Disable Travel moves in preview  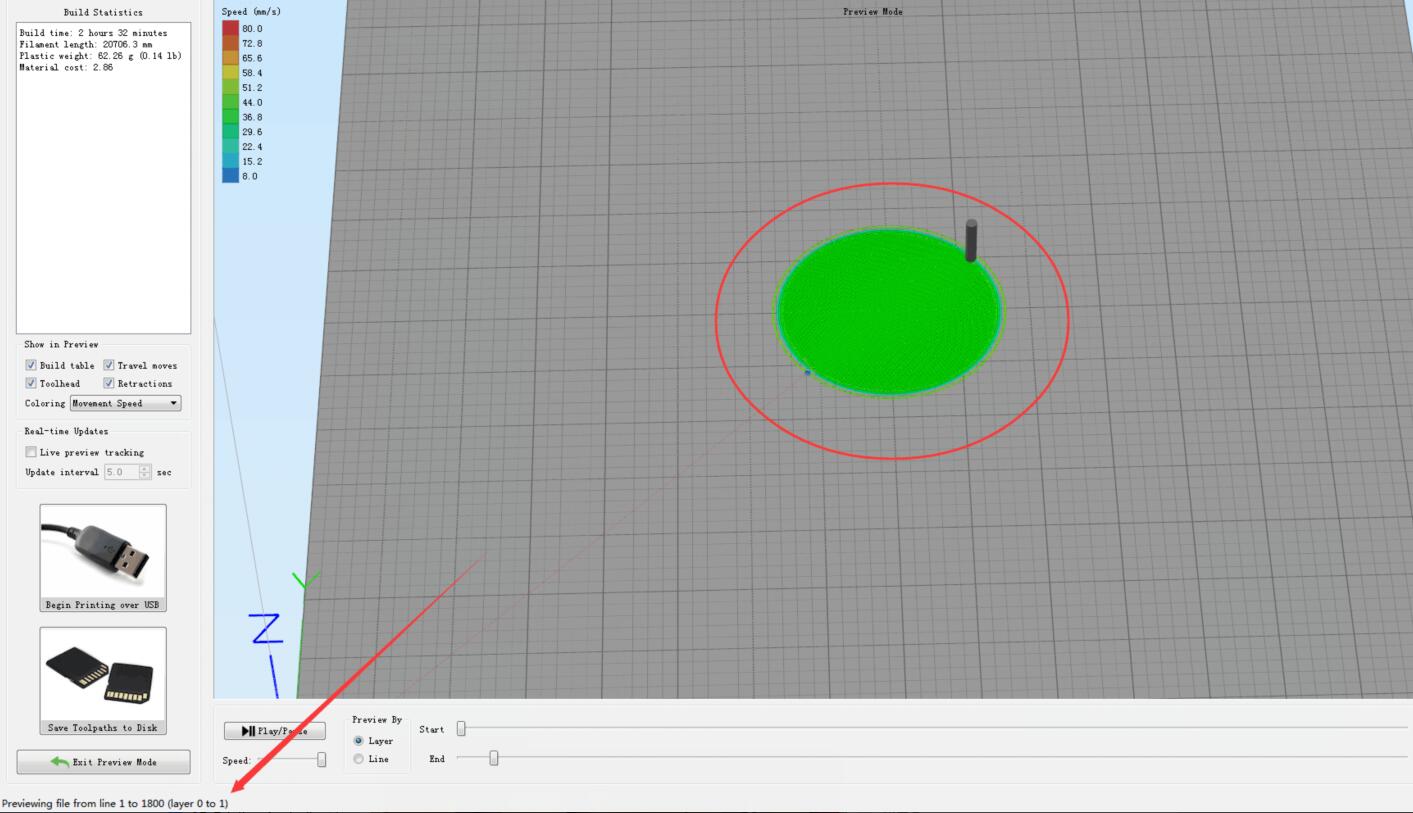(109, 366)
